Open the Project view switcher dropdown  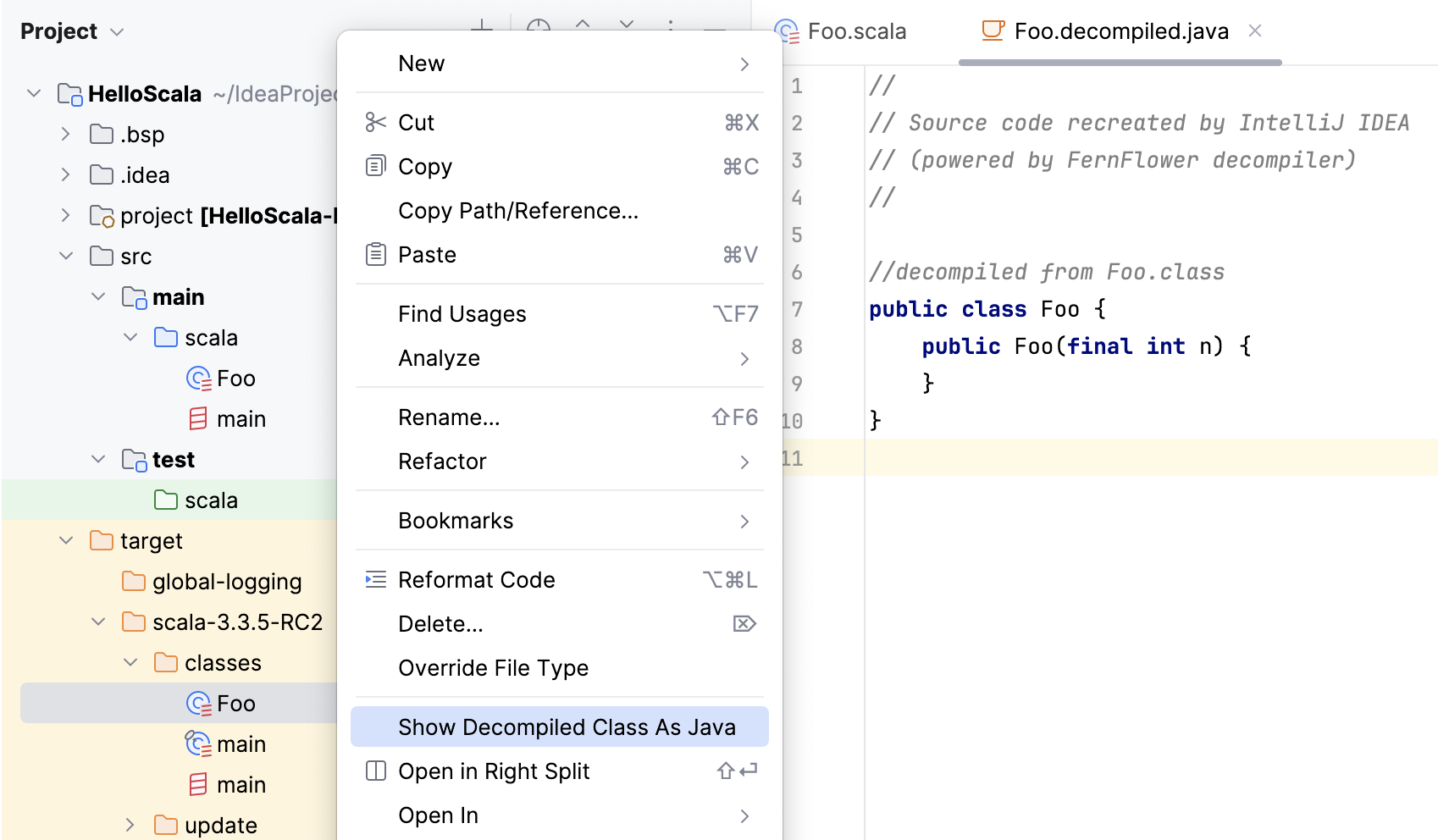tap(116, 30)
